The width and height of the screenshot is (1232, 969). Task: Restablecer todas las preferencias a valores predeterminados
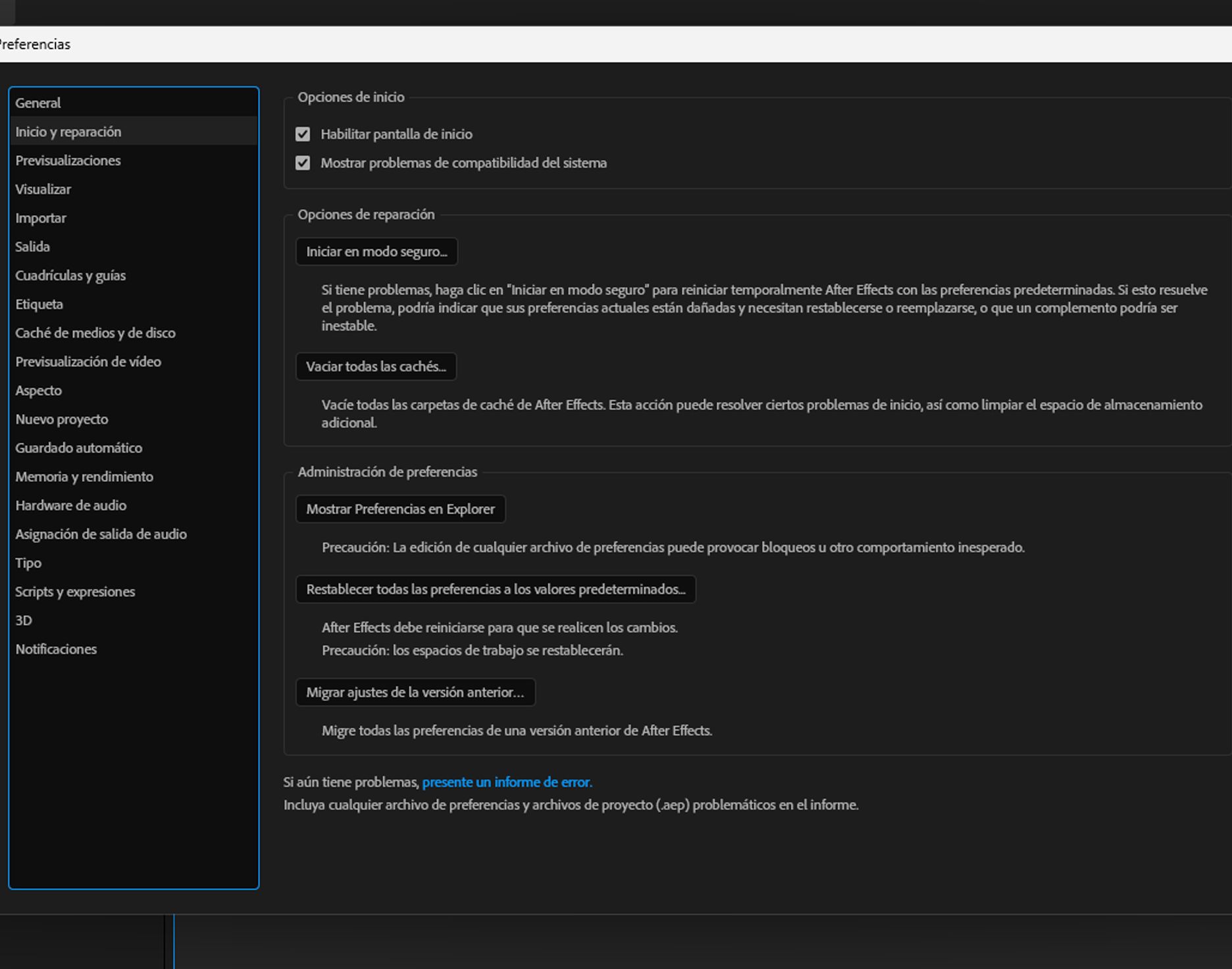[x=496, y=589]
